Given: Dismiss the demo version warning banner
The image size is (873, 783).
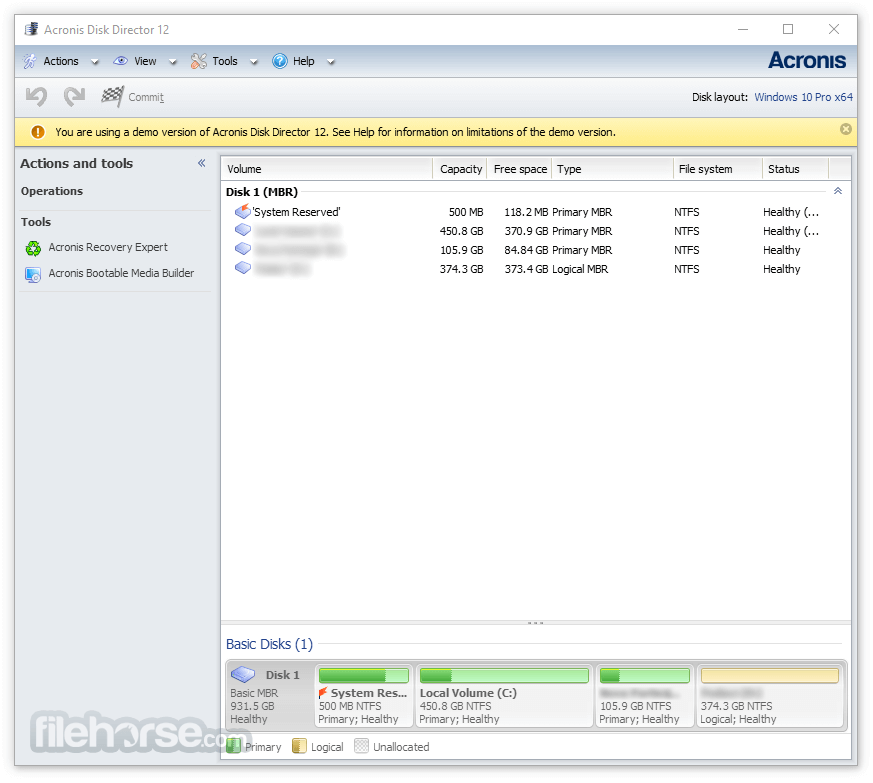Looking at the screenshot, I should click(x=845, y=130).
